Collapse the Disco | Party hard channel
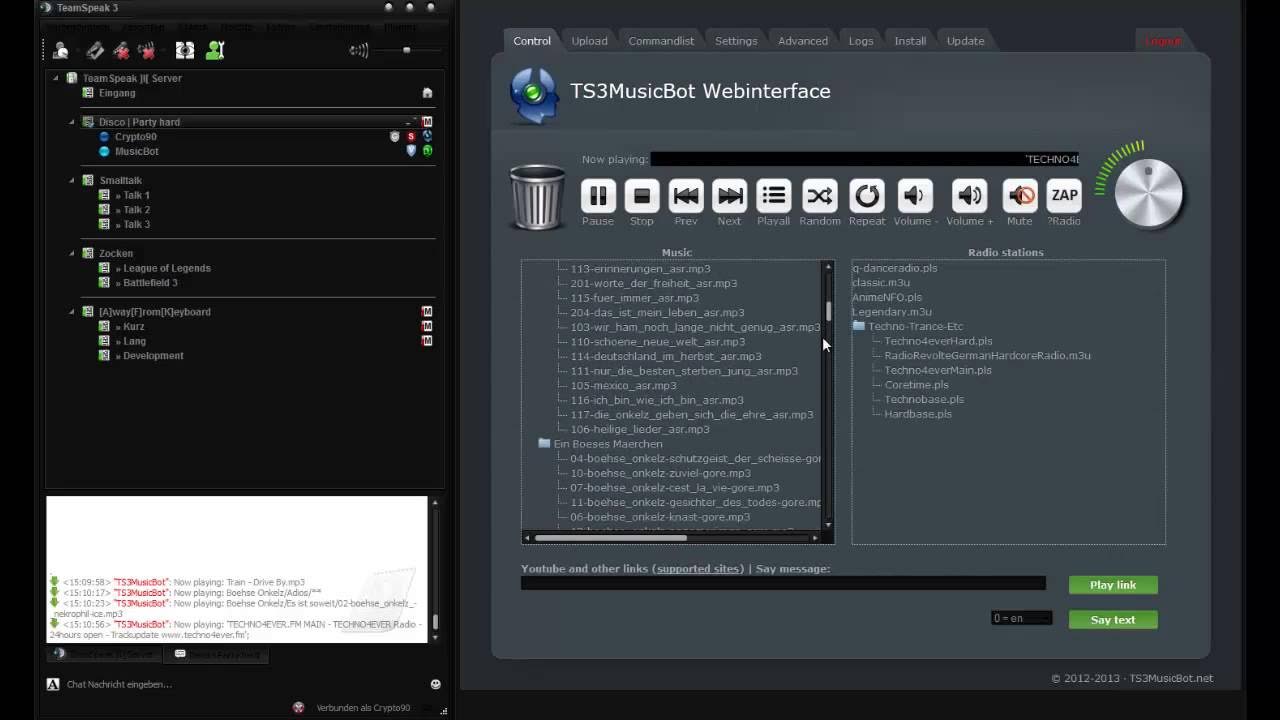Screen dimensions: 1280x720 [x=72, y=122]
